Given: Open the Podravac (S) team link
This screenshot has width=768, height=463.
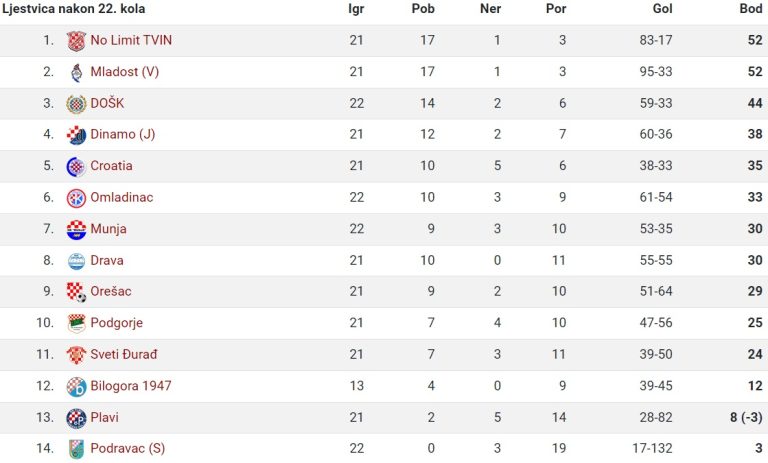Looking at the screenshot, I should (128, 448).
